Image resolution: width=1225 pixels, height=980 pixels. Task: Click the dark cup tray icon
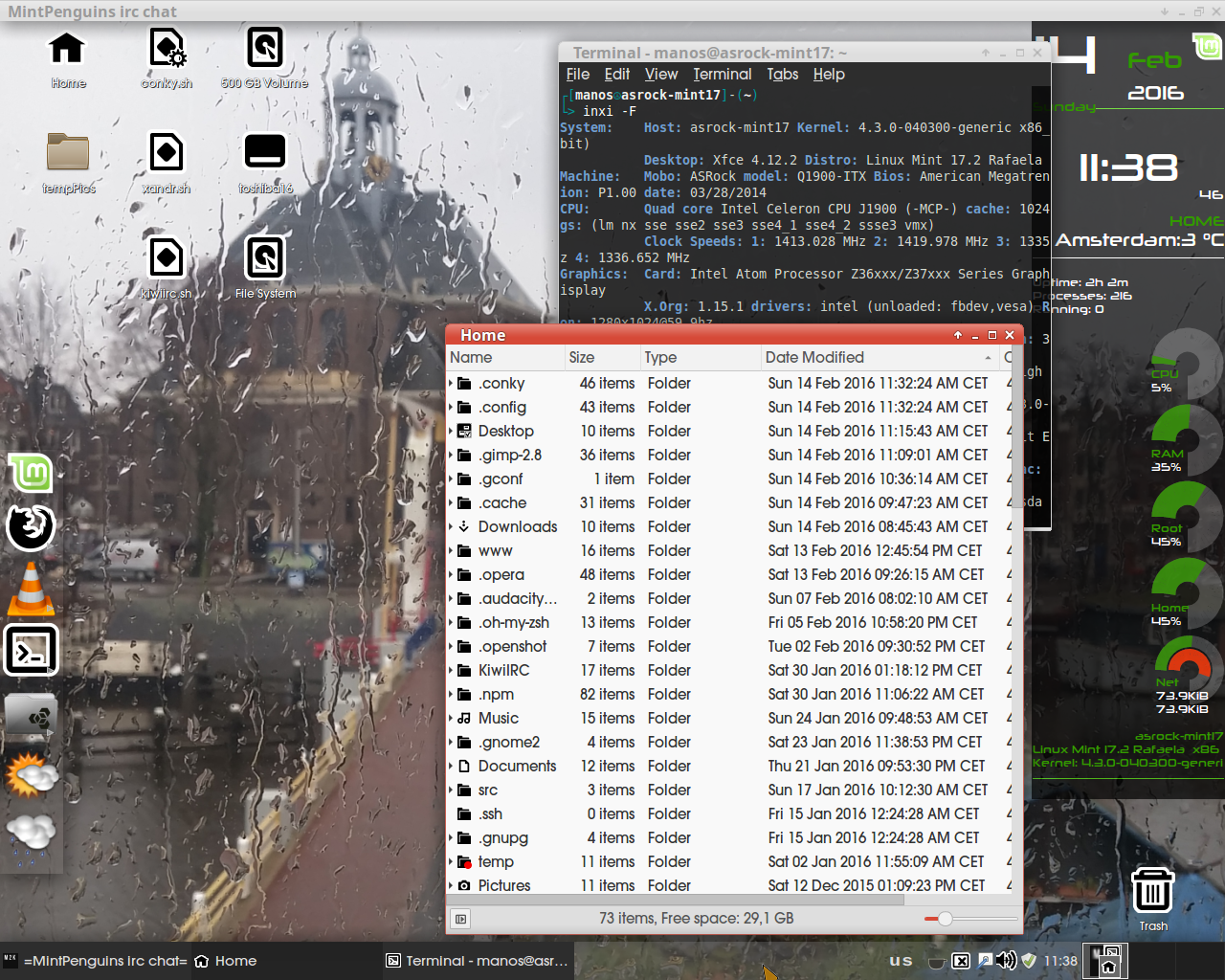[937, 962]
